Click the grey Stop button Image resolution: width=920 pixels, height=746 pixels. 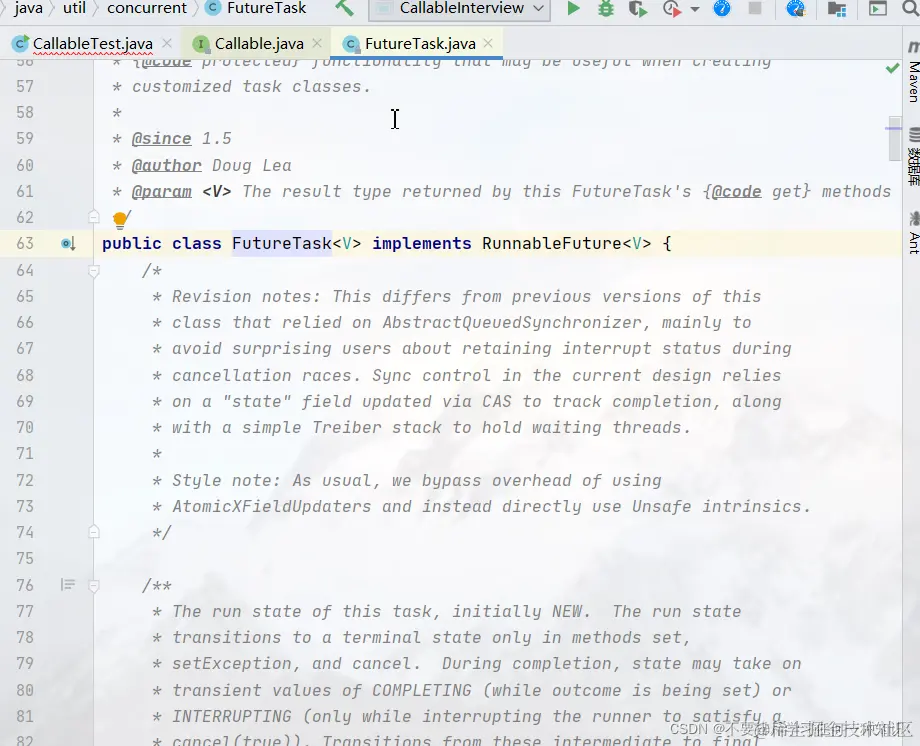[755, 8]
